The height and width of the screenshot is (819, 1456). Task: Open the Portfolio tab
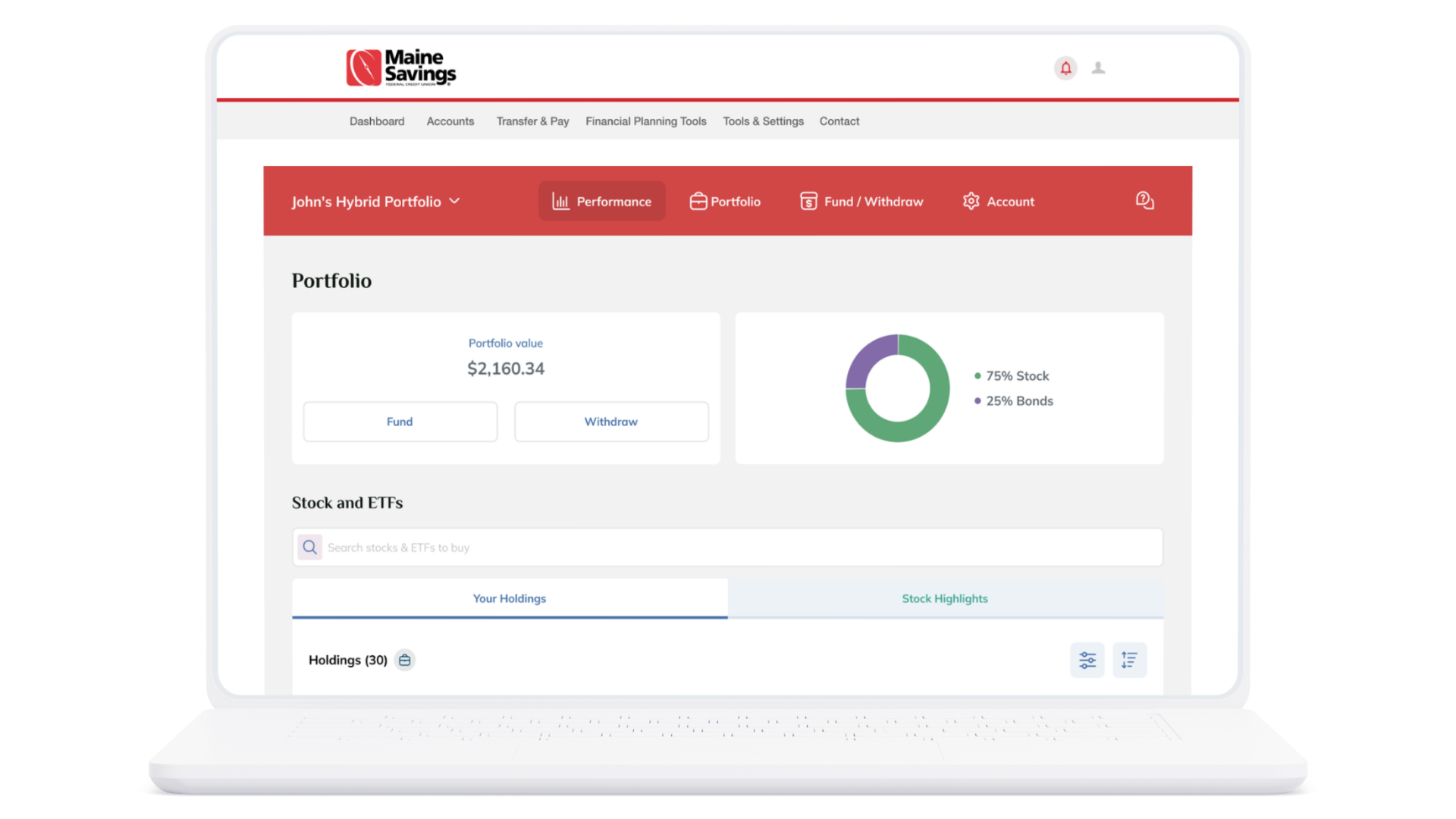pyautogui.click(x=725, y=202)
